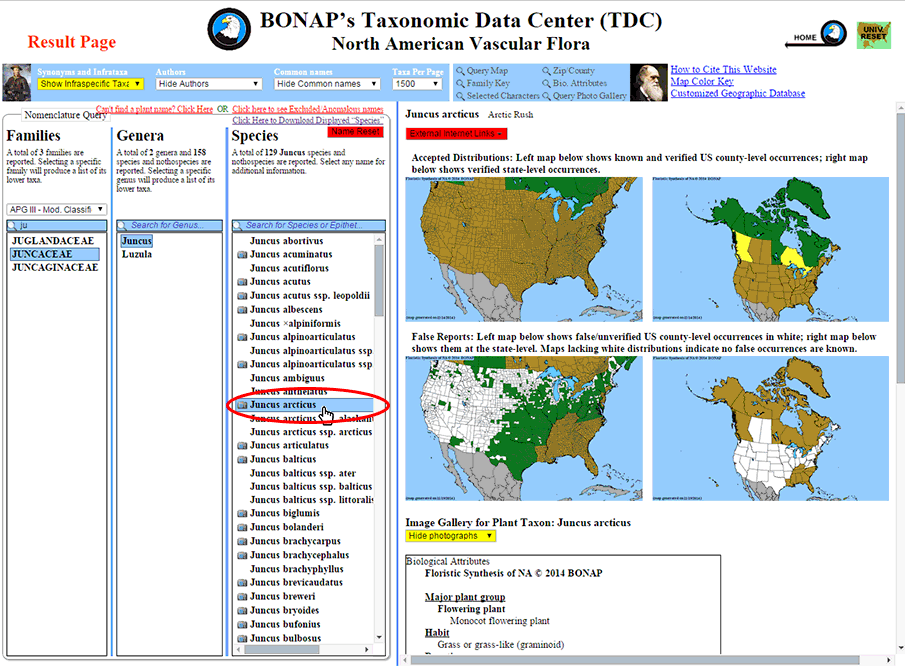The height and width of the screenshot is (666, 905).
Task: Expand the External Internet Links menu
Action: pos(456,134)
